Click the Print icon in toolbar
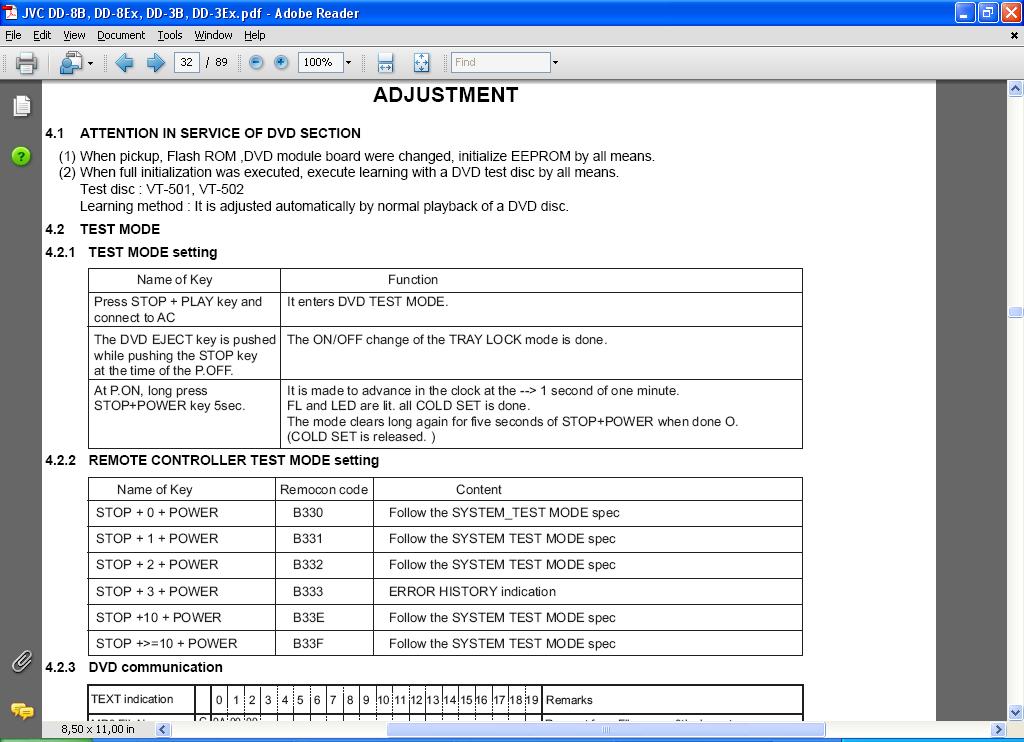The height and width of the screenshot is (742, 1024). 27,63
